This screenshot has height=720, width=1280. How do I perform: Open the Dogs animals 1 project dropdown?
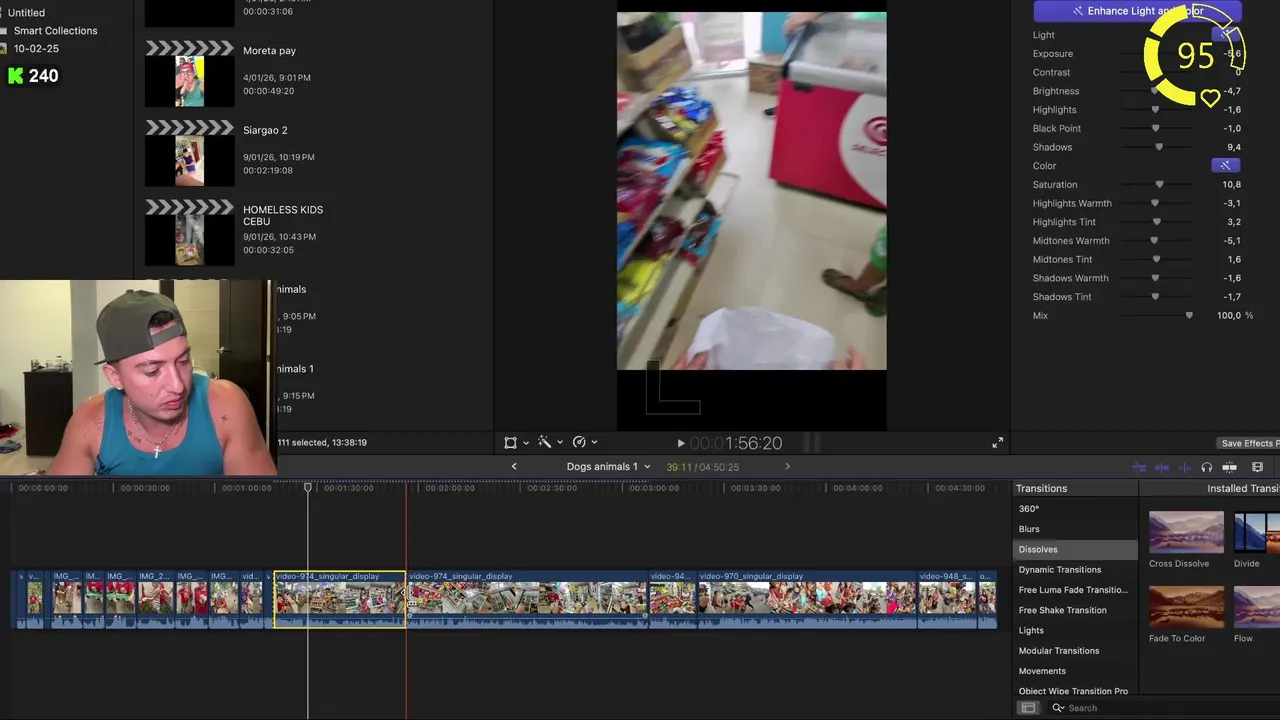pyautogui.click(x=608, y=467)
